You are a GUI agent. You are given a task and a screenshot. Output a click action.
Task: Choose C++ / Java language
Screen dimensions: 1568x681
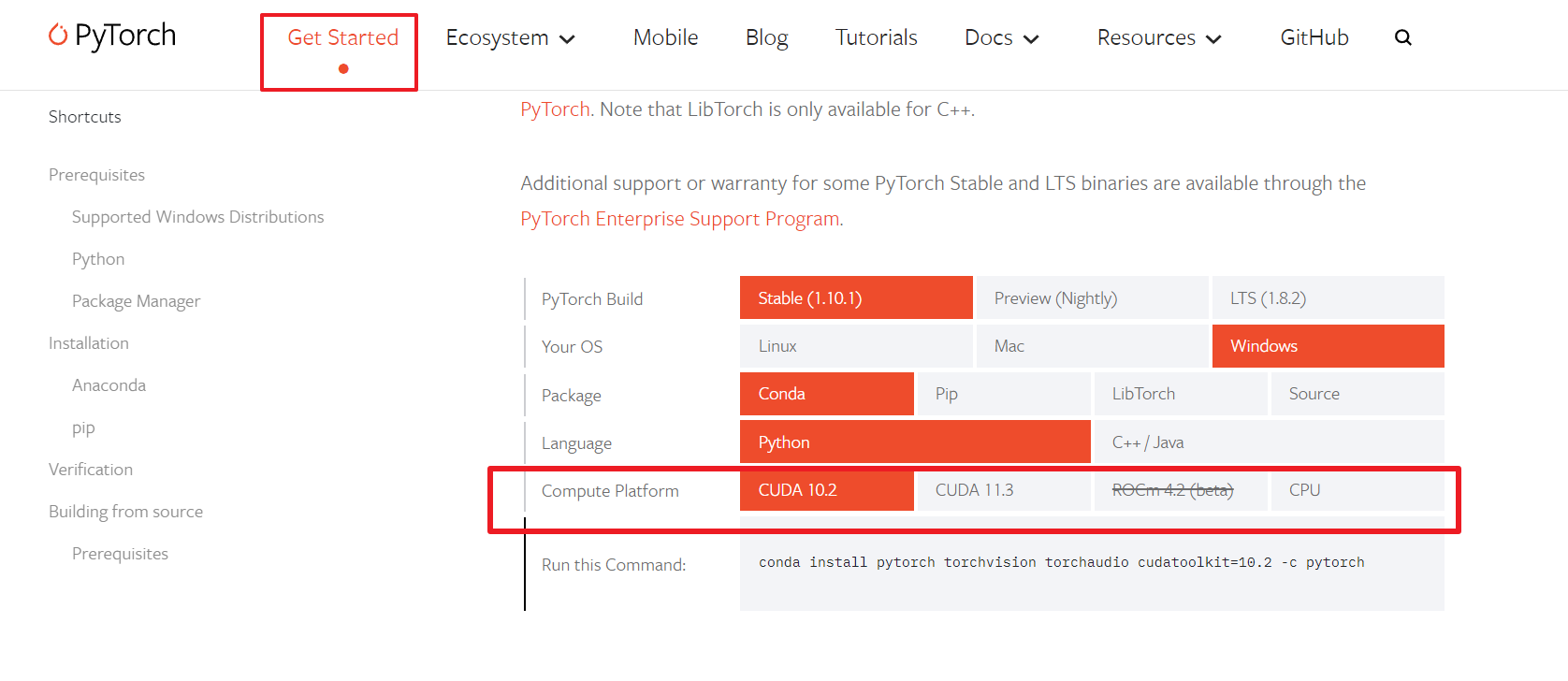coord(1270,442)
